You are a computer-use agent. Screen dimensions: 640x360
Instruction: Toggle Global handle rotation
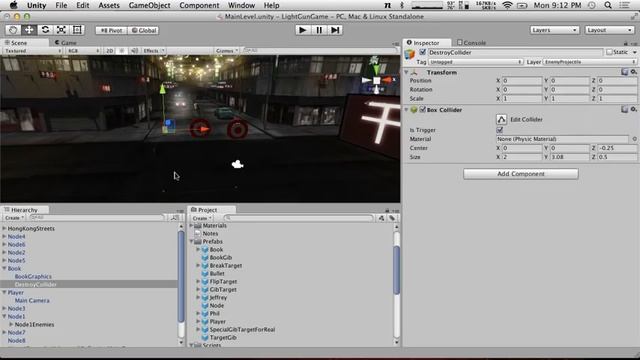(143, 30)
